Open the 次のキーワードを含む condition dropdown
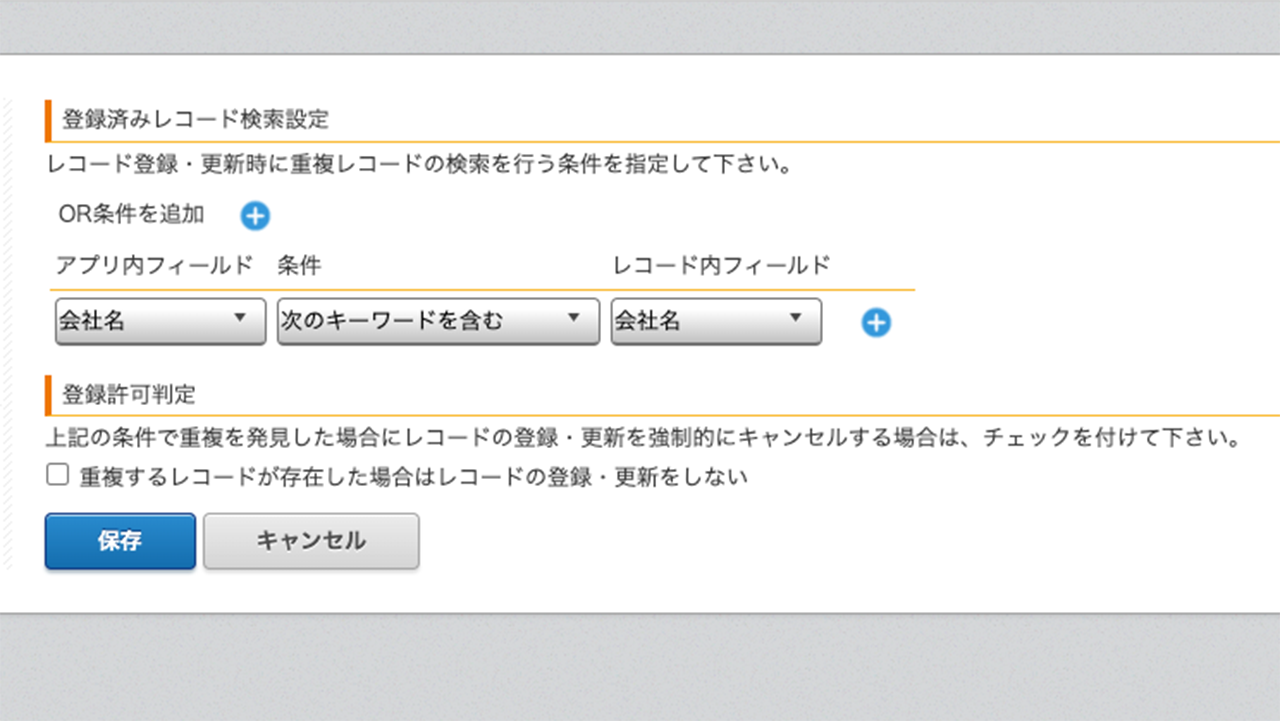The image size is (1280, 721). point(438,321)
